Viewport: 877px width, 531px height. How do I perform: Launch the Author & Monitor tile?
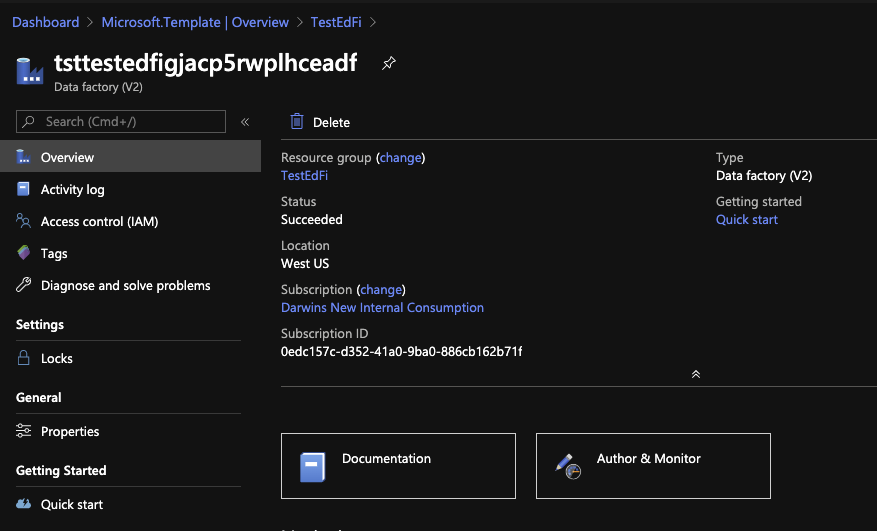[x=653, y=466]
